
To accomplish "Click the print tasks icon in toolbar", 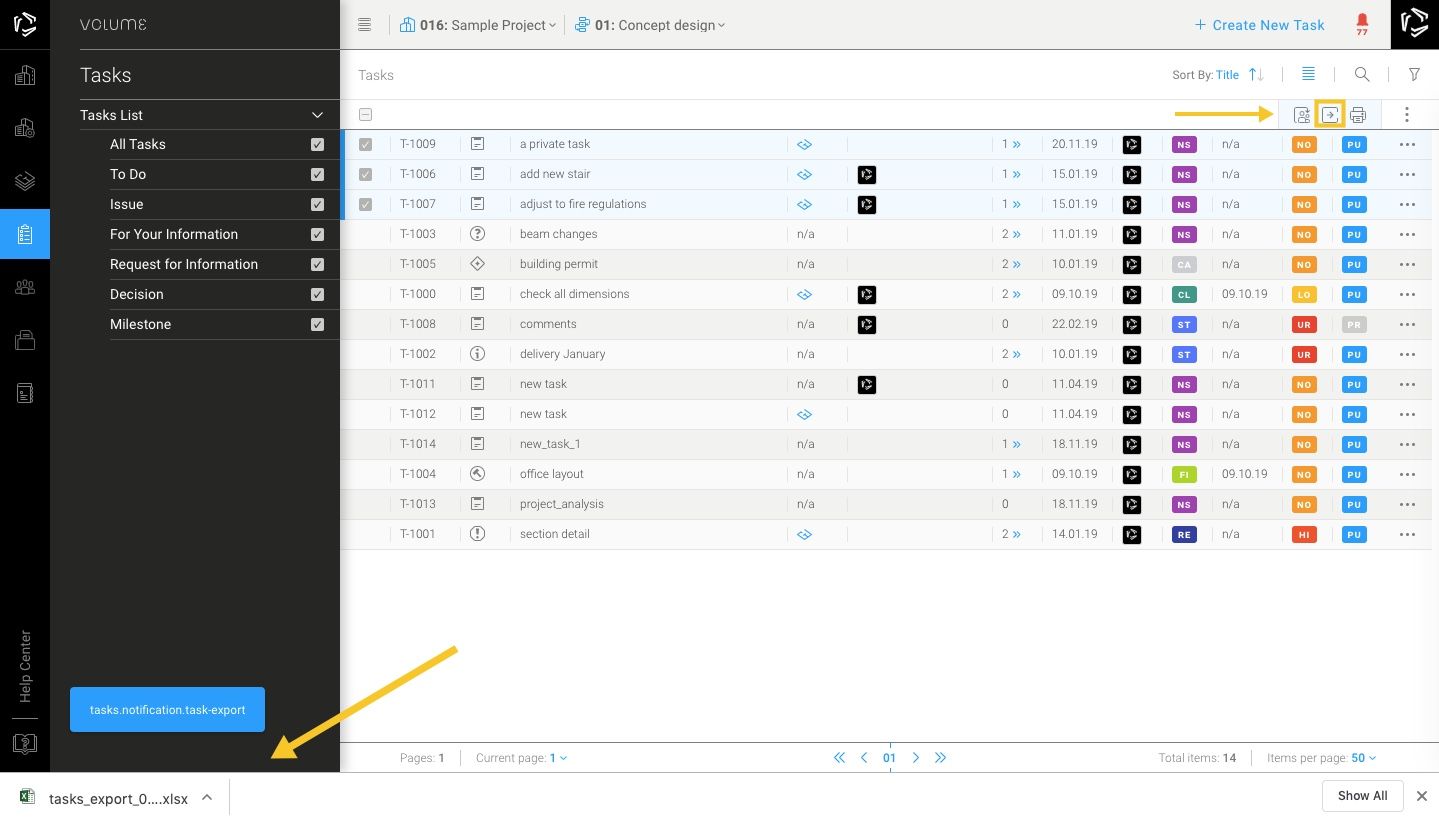I will coord(1358,115).
